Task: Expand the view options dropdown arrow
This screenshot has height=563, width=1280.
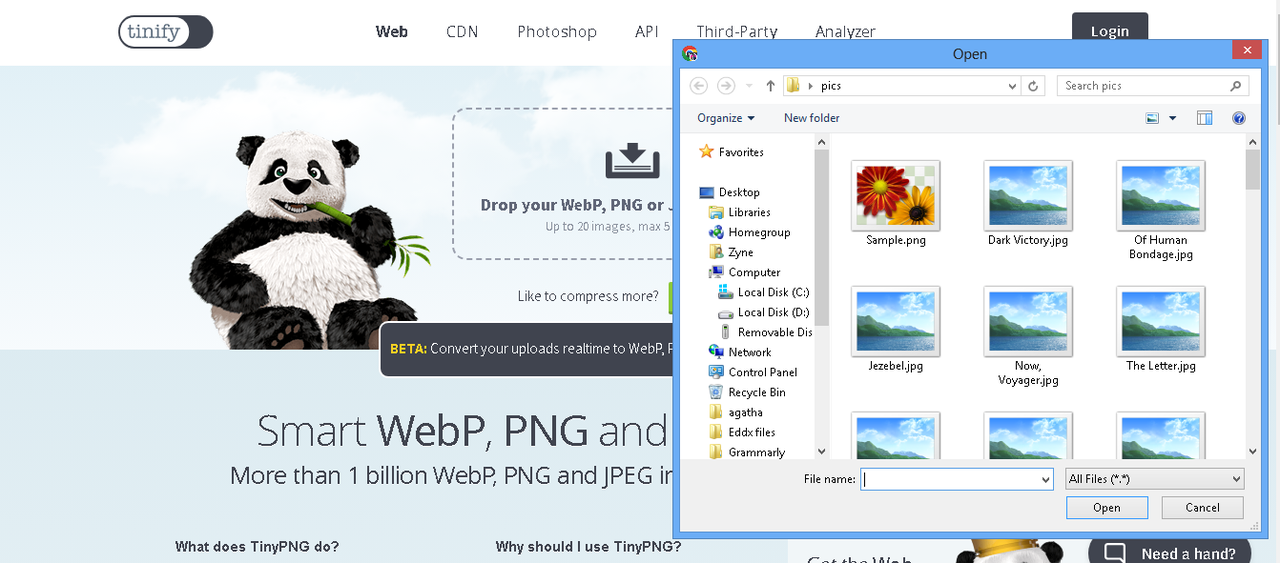Action: (x=1173, y=118)
